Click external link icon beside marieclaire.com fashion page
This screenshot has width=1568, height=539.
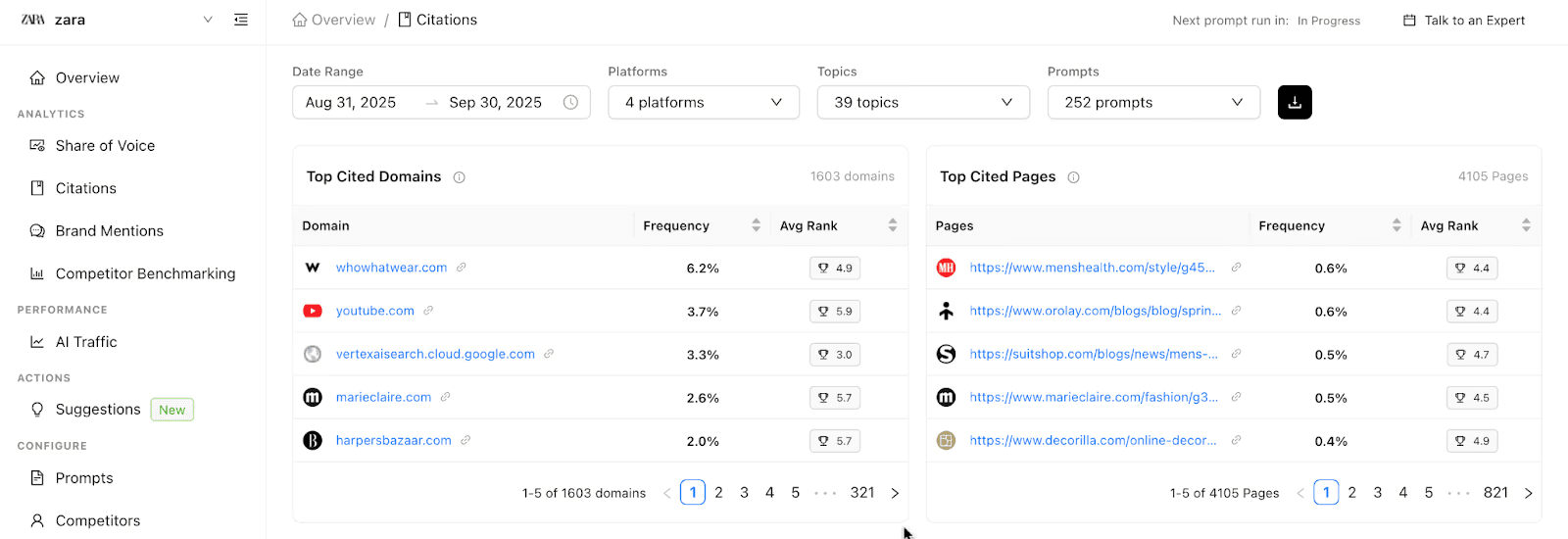point(1236,397)
